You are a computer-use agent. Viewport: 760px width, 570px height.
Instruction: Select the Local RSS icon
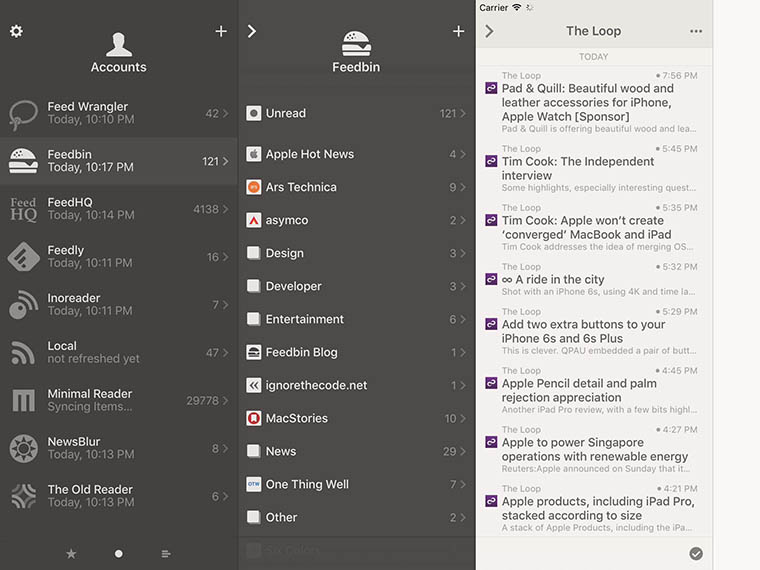pos(23,352)
